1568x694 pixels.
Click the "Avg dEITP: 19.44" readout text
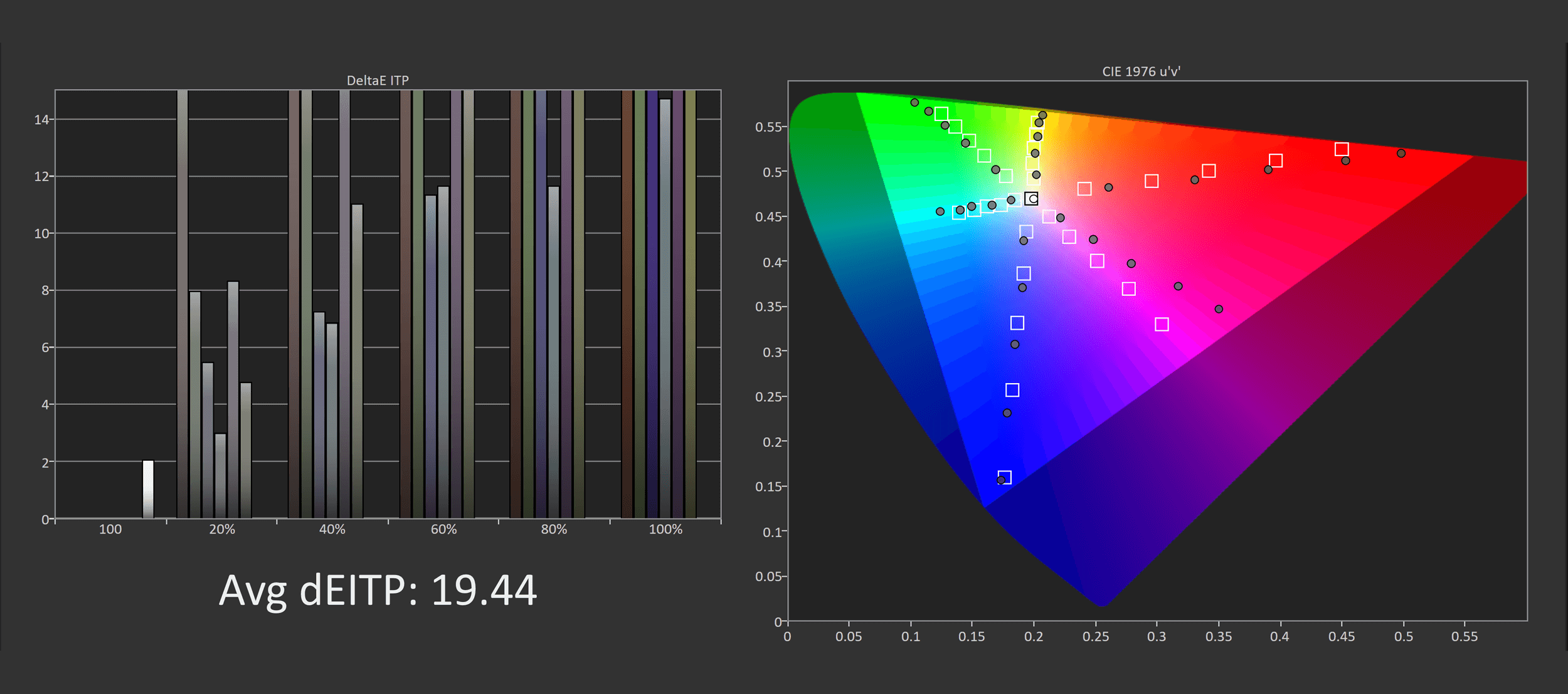tap(378, 591)
